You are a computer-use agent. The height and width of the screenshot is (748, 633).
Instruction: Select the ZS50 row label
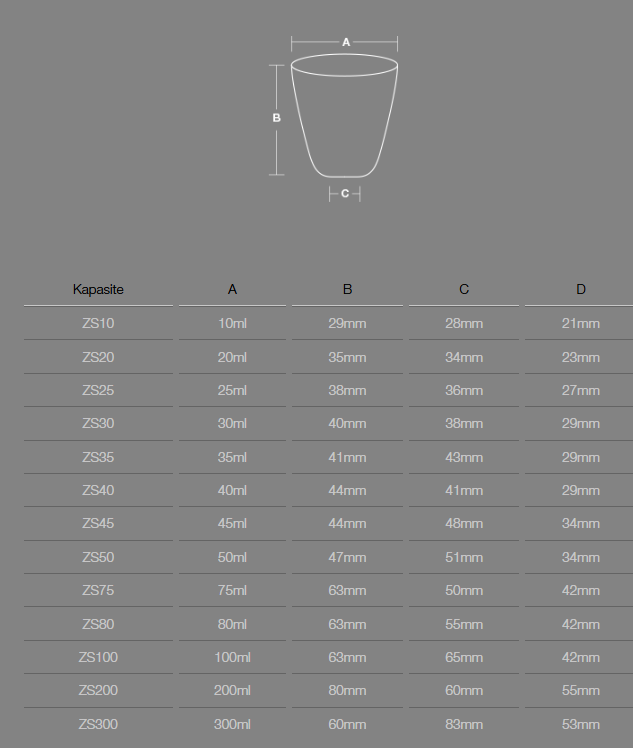[98, 557]
